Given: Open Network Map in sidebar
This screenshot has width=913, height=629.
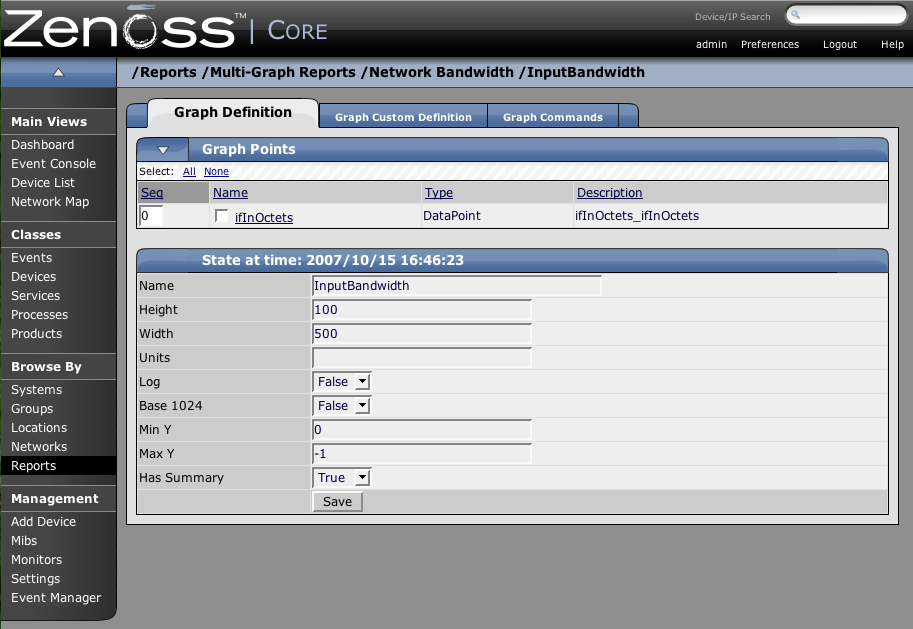Looking at the screenshot, I should 50,202.
